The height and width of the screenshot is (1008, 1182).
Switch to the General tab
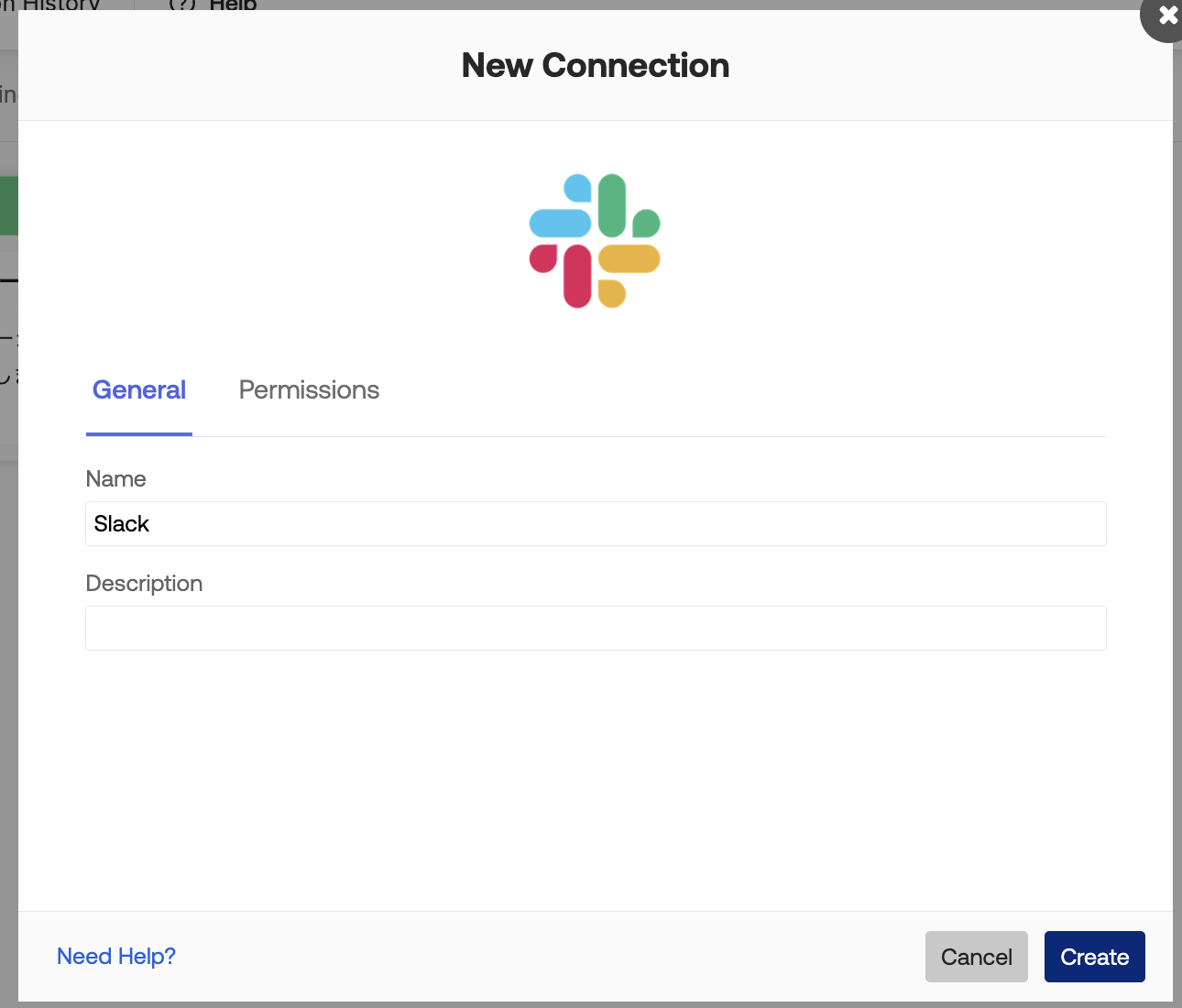(x=139, y=390)
